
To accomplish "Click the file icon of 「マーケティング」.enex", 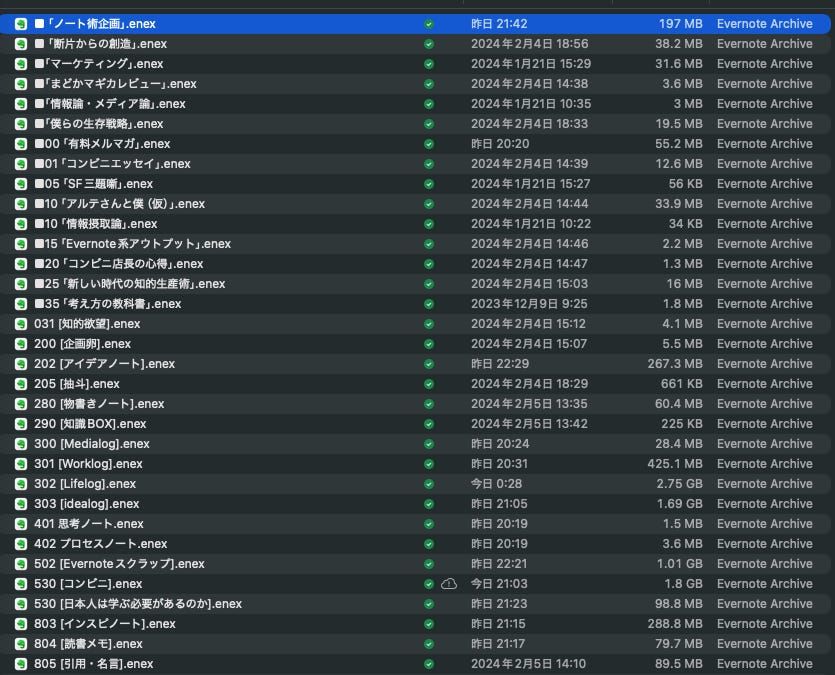I will coord(21,64).
